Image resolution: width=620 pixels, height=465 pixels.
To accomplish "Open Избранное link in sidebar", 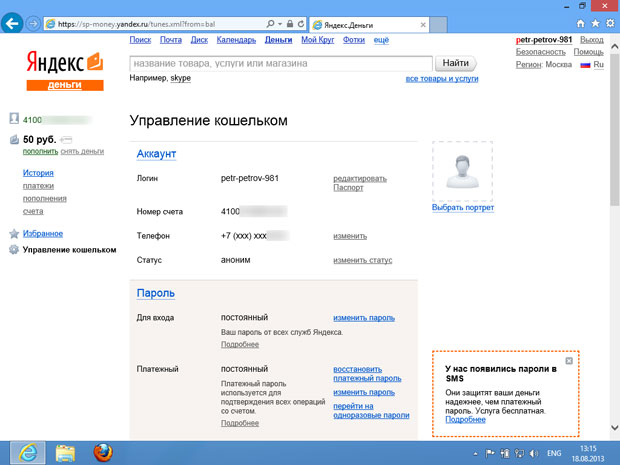I will point(43,234).
